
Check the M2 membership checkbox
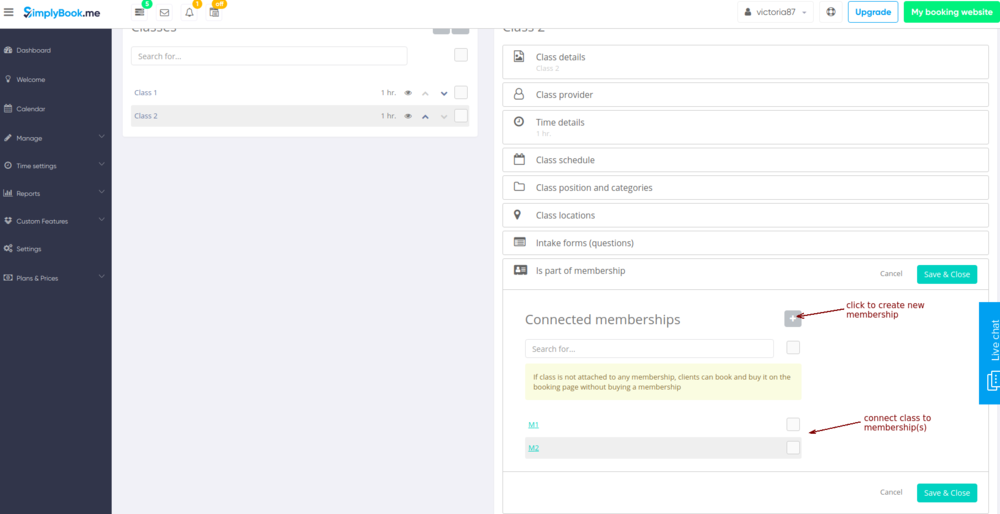pos(793,448)
